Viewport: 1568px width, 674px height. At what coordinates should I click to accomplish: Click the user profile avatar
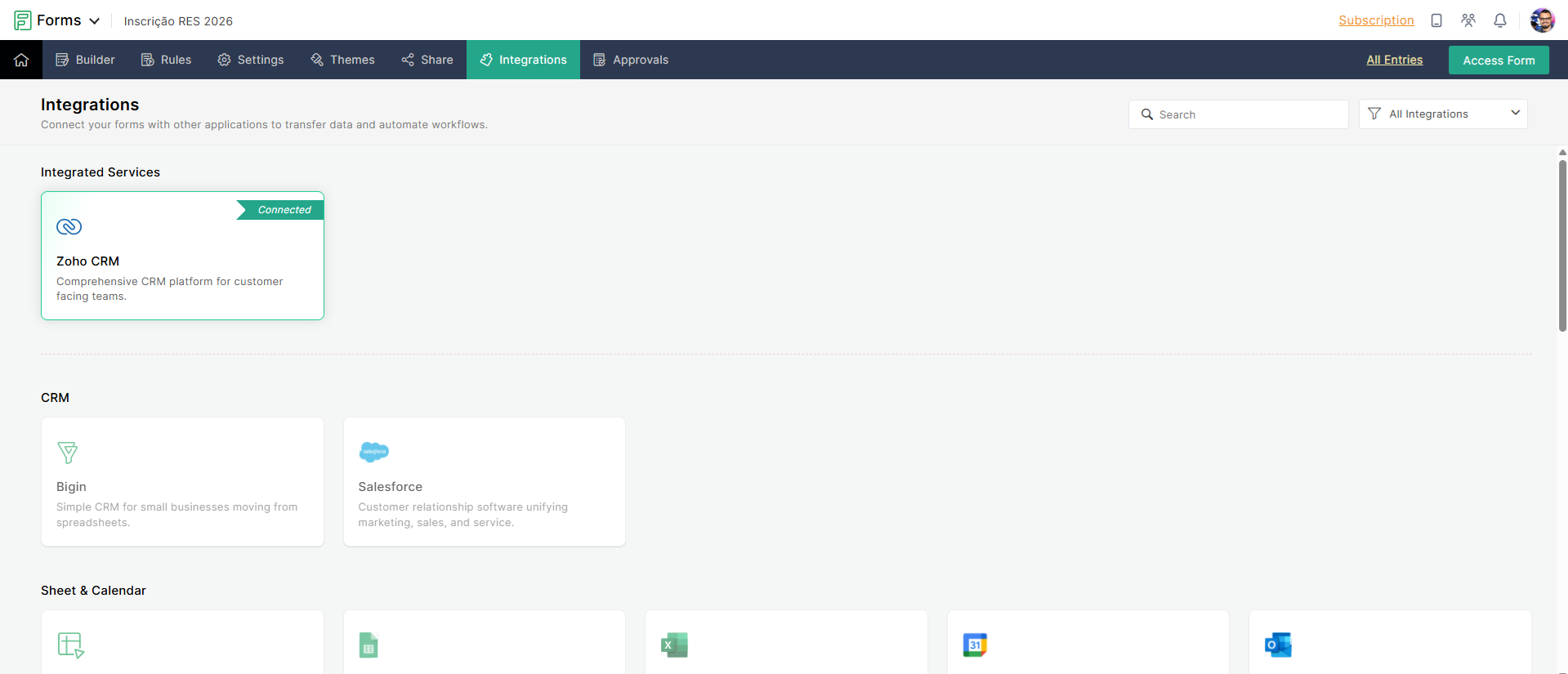(1542, 20)
